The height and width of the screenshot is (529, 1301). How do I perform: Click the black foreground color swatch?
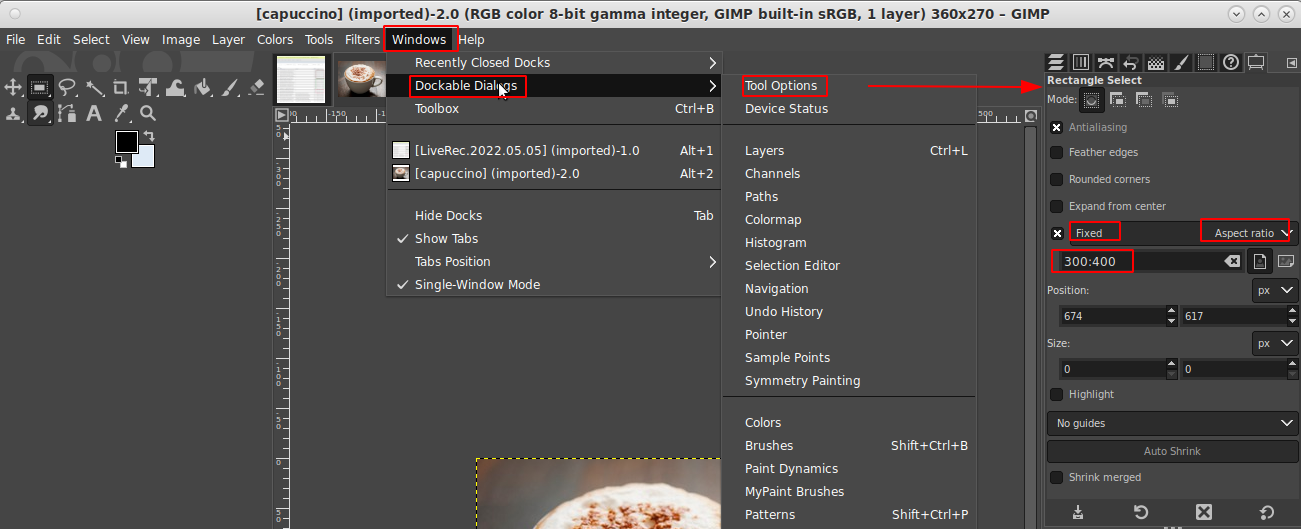point(126,142)
